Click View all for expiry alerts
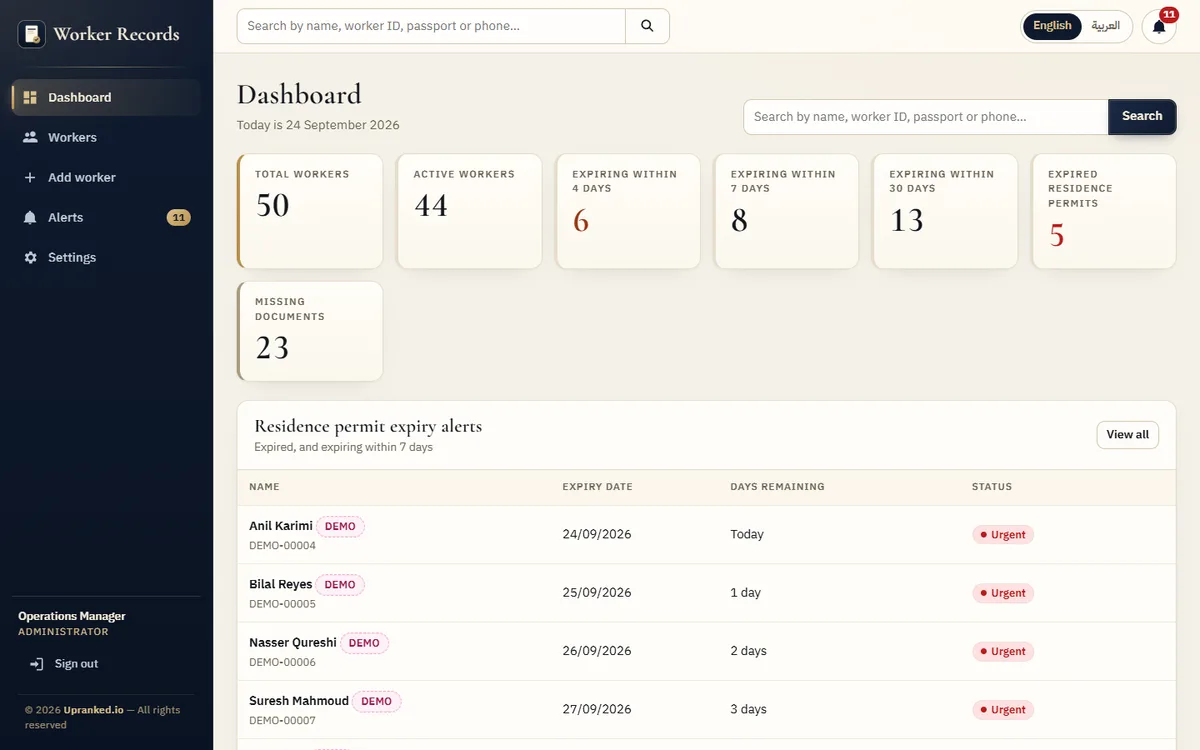This screenshot has height=750, width=1200. coord(1127,435)
